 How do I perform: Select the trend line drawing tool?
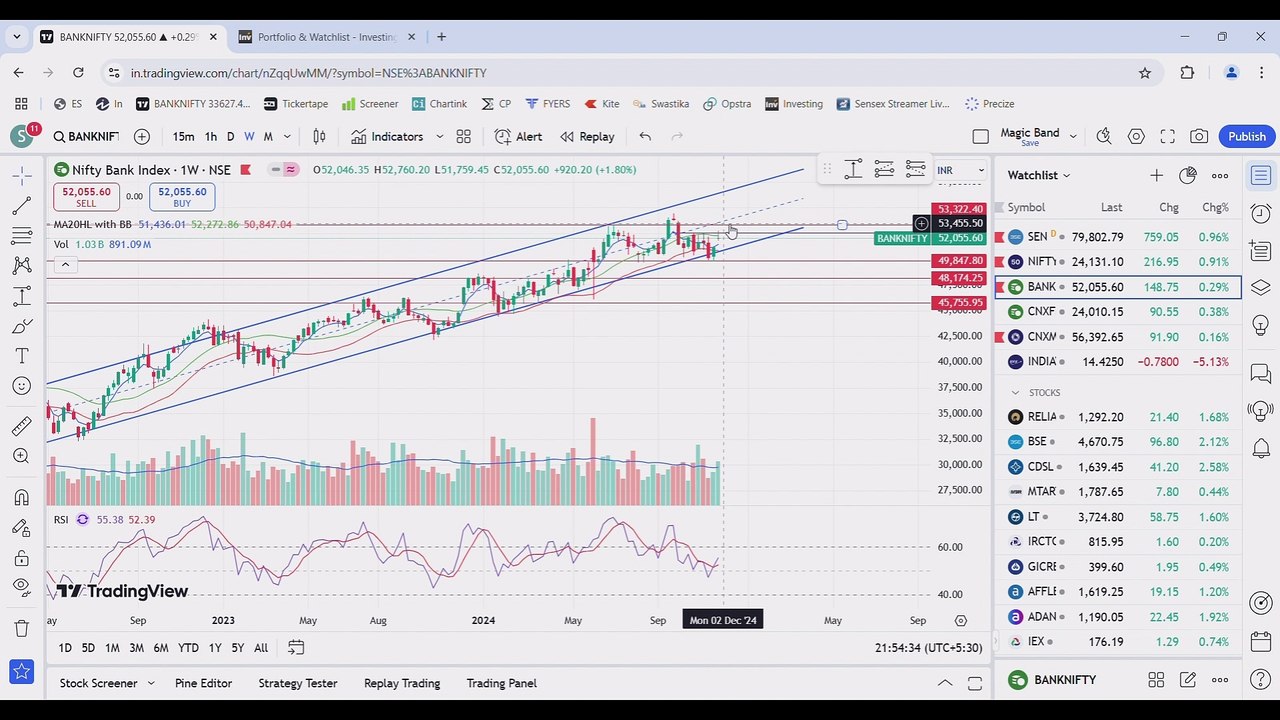pyautogui.click(x=21, y=206)
